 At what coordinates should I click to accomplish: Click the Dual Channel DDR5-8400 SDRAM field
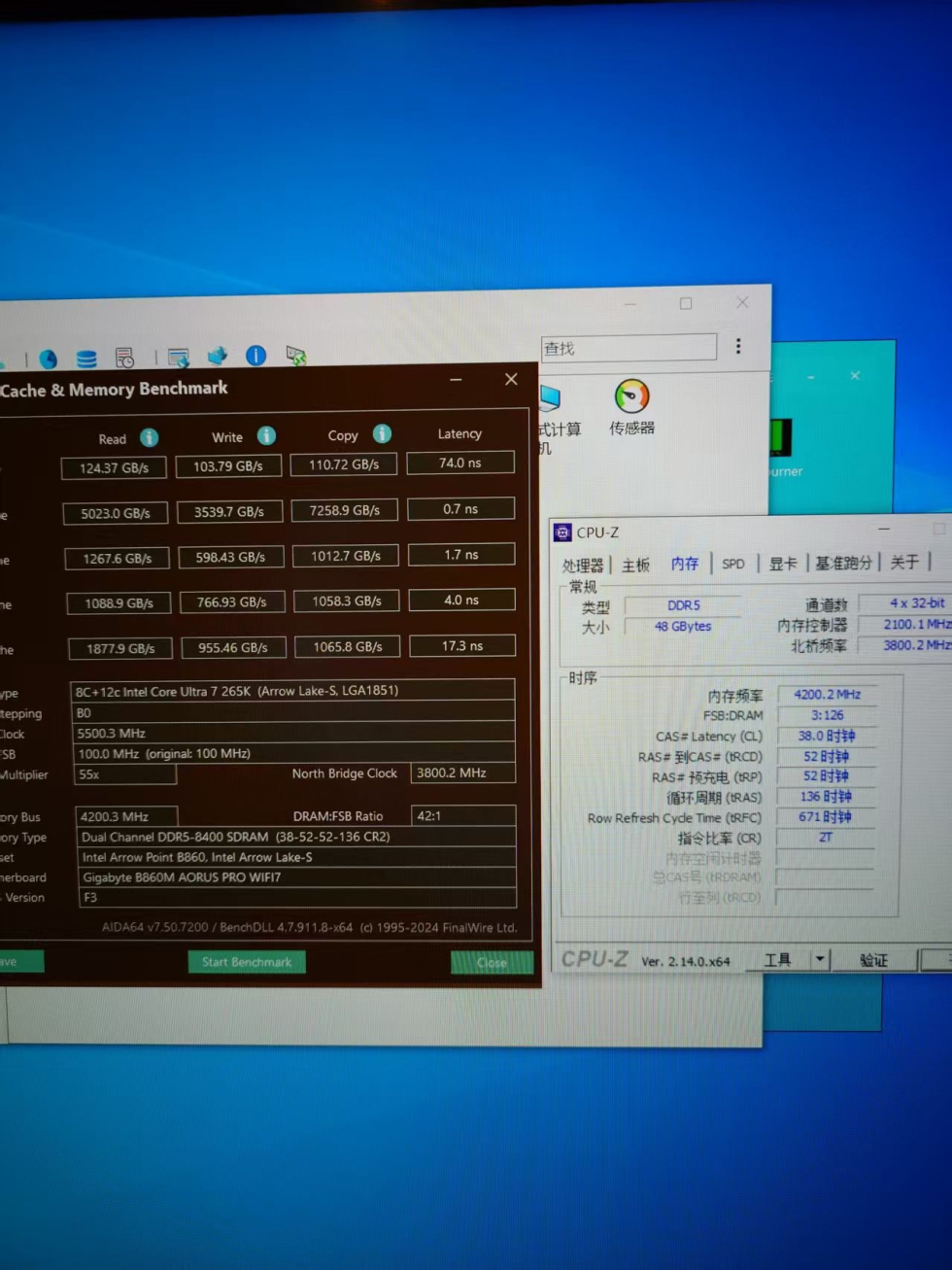pos(296,837)
